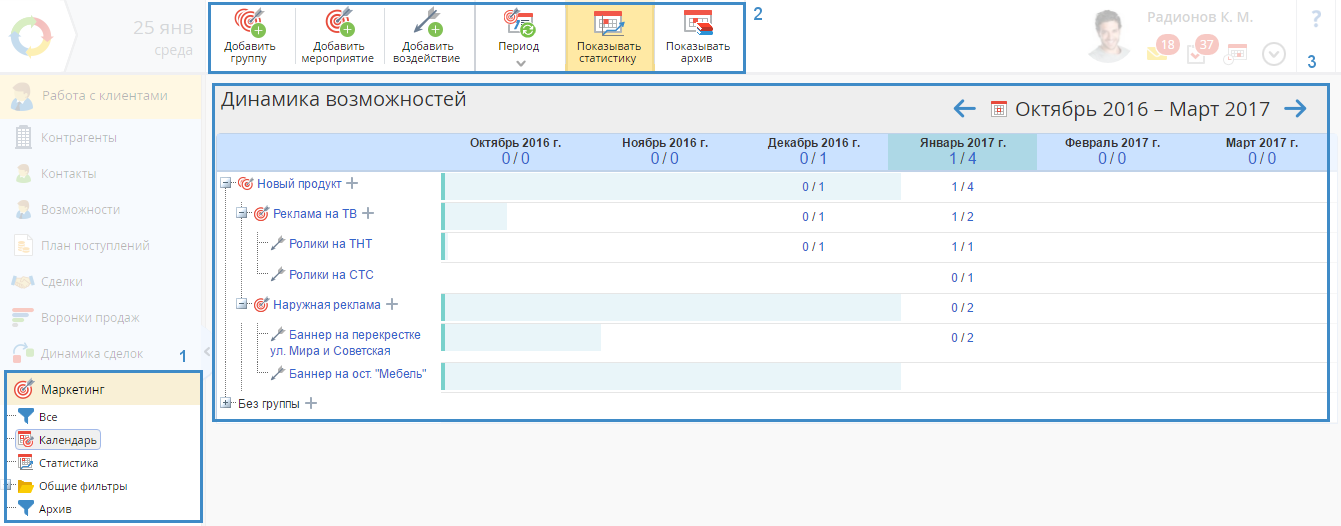The image size is (1341, 526).
Task: Go to next period with right arrow
Action: (x=1295, y=109)
